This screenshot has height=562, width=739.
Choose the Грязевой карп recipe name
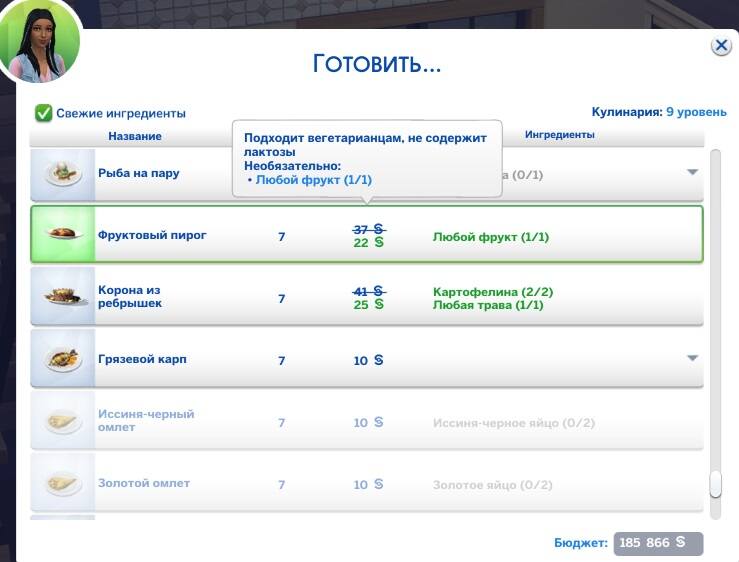[x=142, y=359]
